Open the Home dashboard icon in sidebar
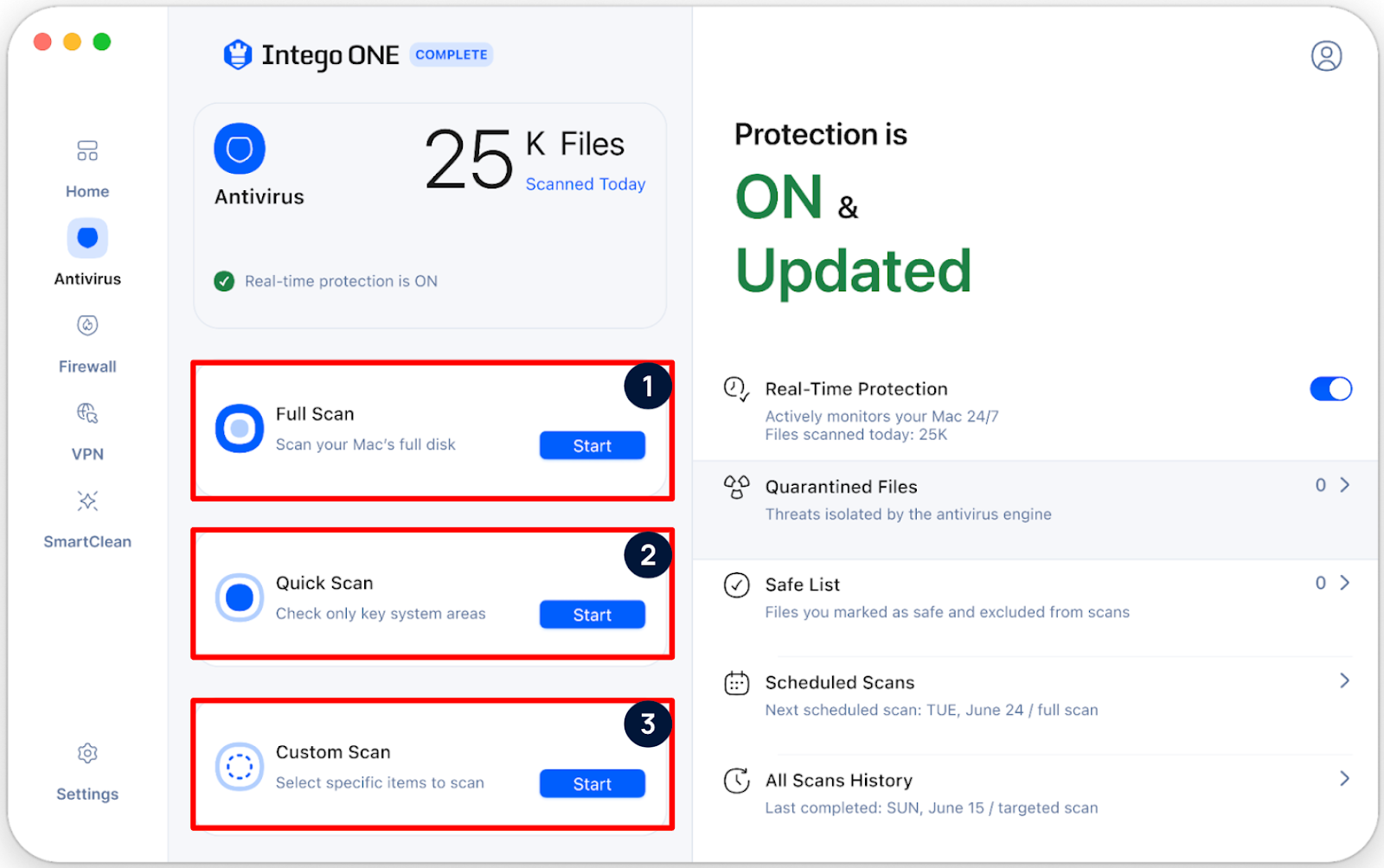Viewport: 1384px width, 868px height. click(87, 151)
